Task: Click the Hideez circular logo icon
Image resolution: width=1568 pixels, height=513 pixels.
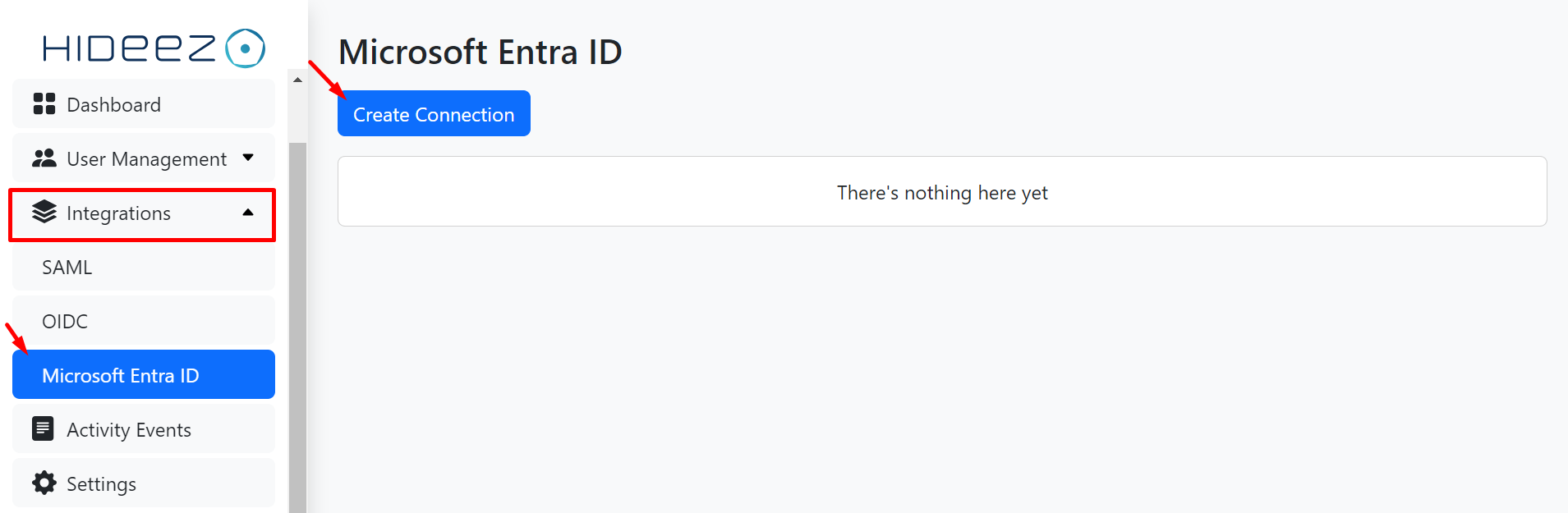Action: [245, 48]
